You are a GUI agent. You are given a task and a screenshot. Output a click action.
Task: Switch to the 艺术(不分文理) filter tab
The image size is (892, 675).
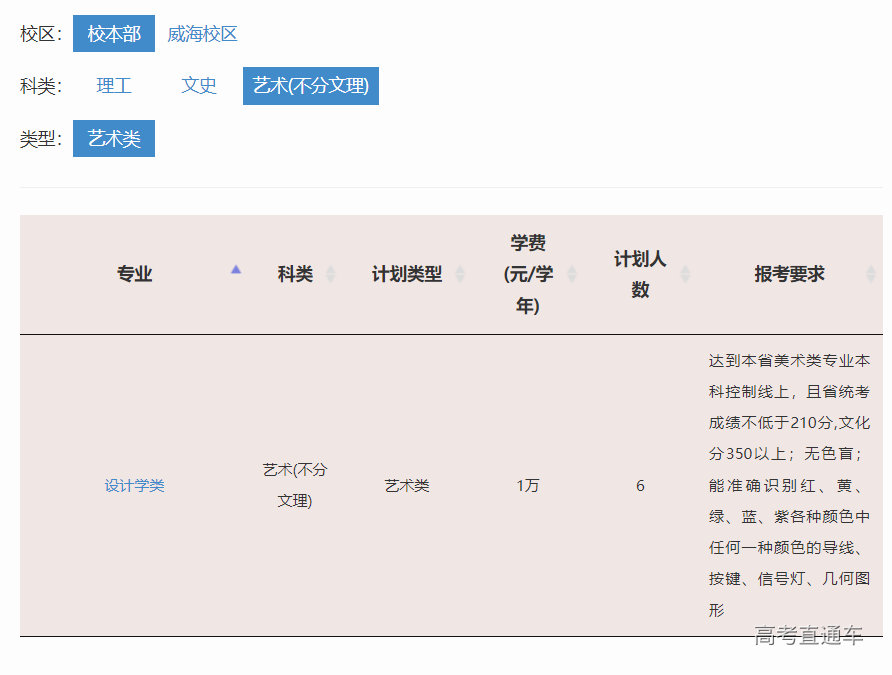coord(310,86)
